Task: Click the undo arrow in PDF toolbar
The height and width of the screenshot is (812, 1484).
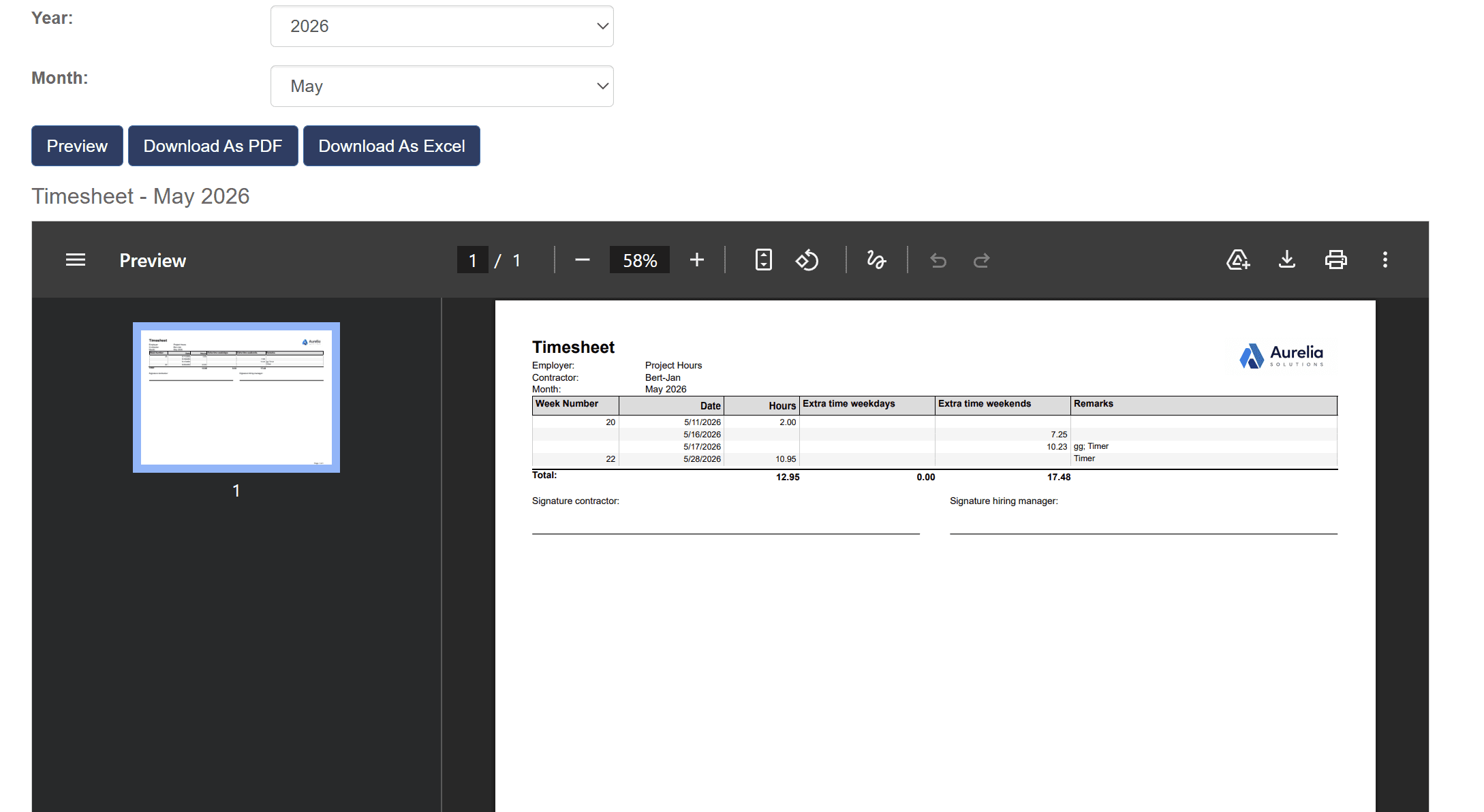Action: coord(938,260)
